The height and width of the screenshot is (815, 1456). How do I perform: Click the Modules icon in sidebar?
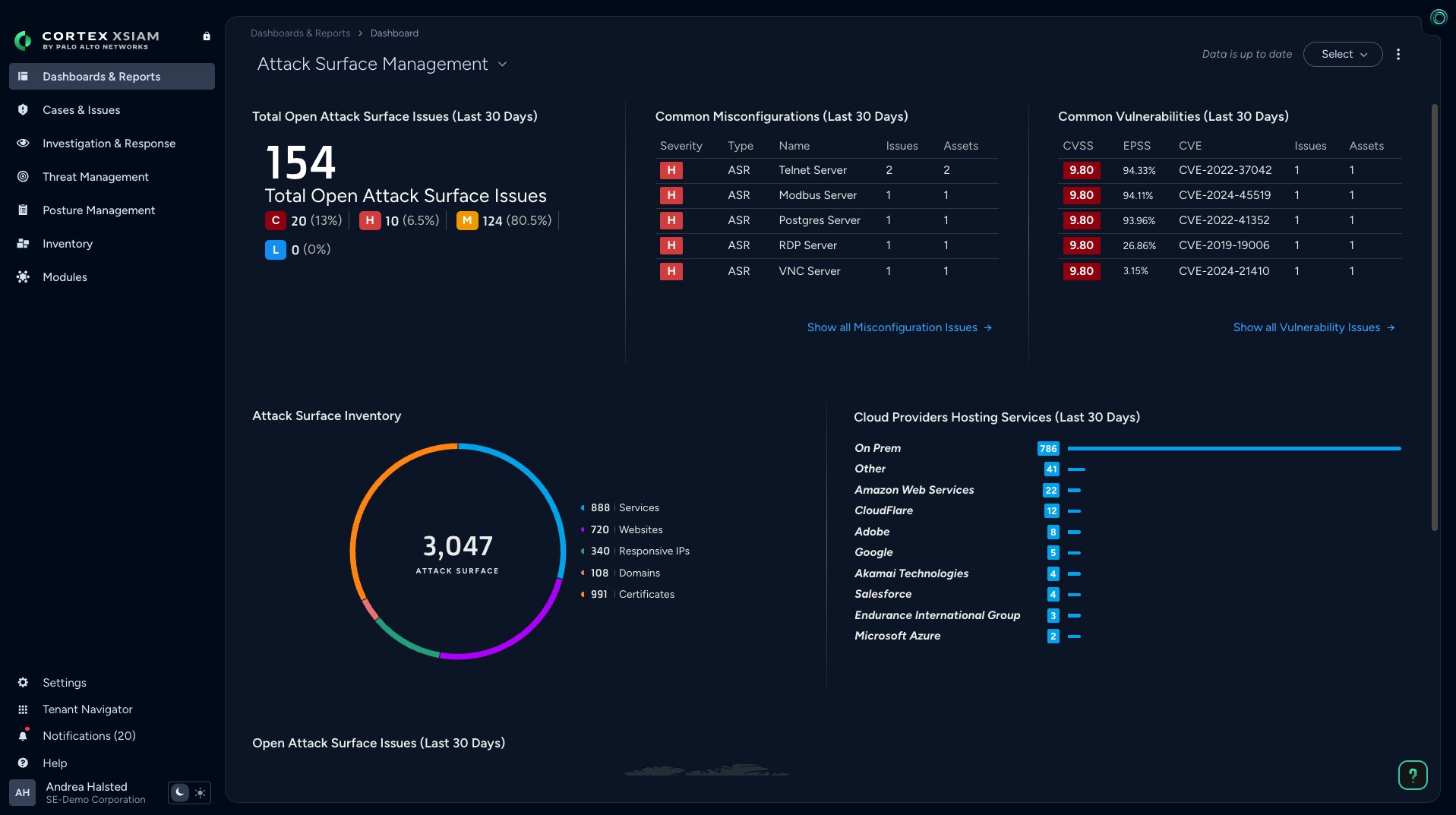23,277
